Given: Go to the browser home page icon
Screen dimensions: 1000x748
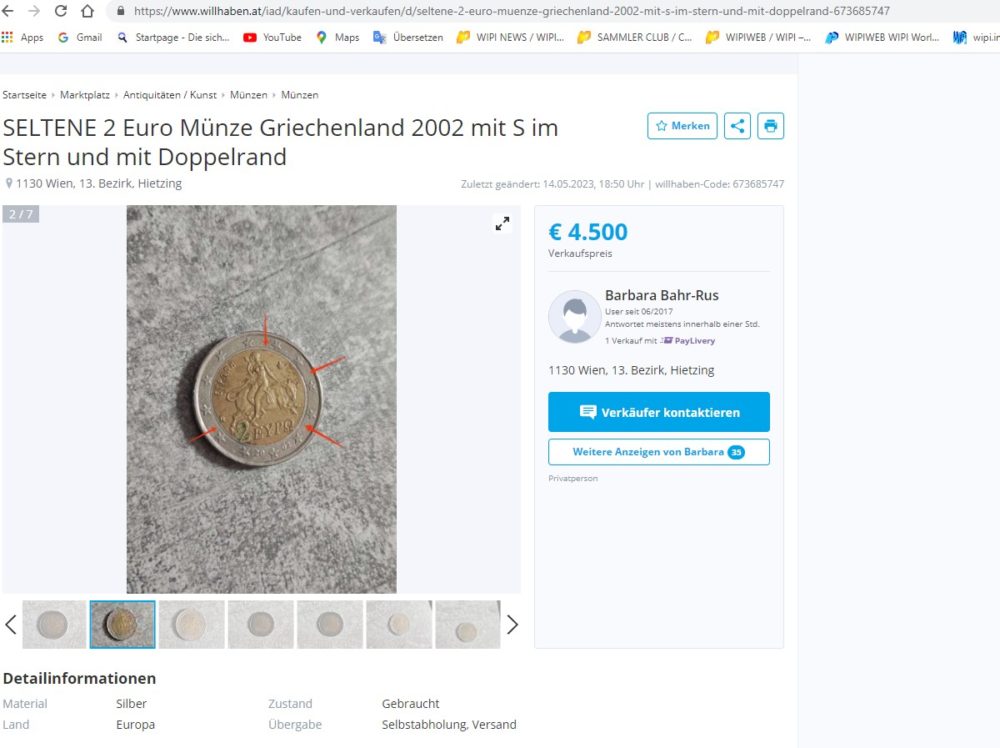Looking at the screenshot, I should click(87, 11).
